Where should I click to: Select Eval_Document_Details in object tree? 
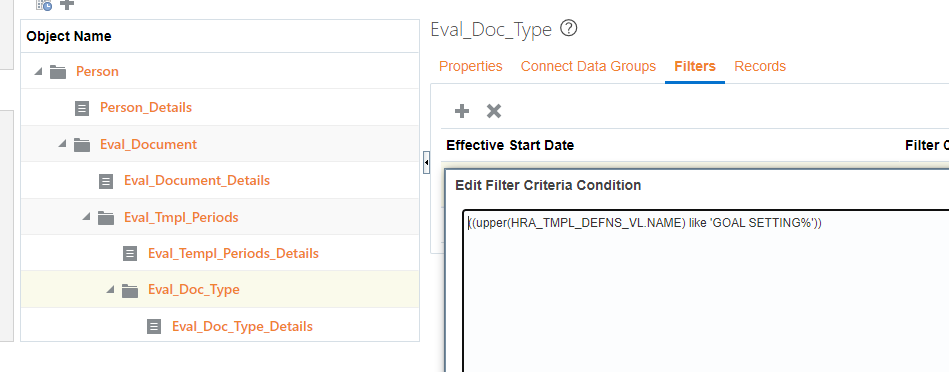click(197, 180)
